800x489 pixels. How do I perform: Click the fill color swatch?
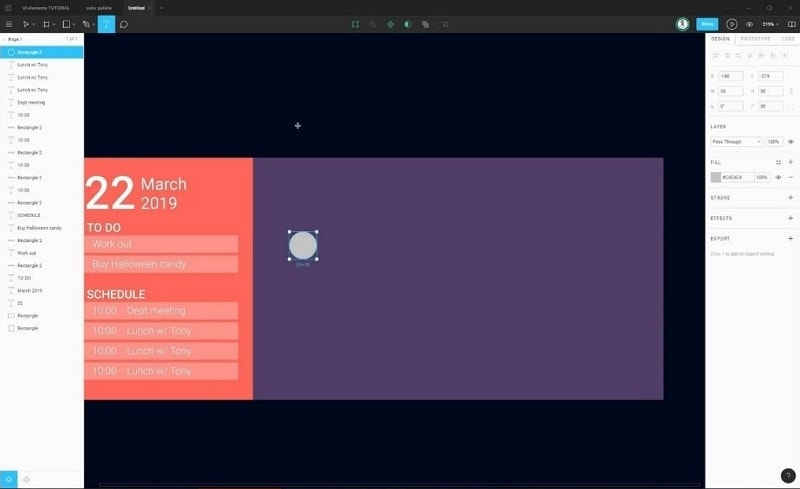(716, 177)
